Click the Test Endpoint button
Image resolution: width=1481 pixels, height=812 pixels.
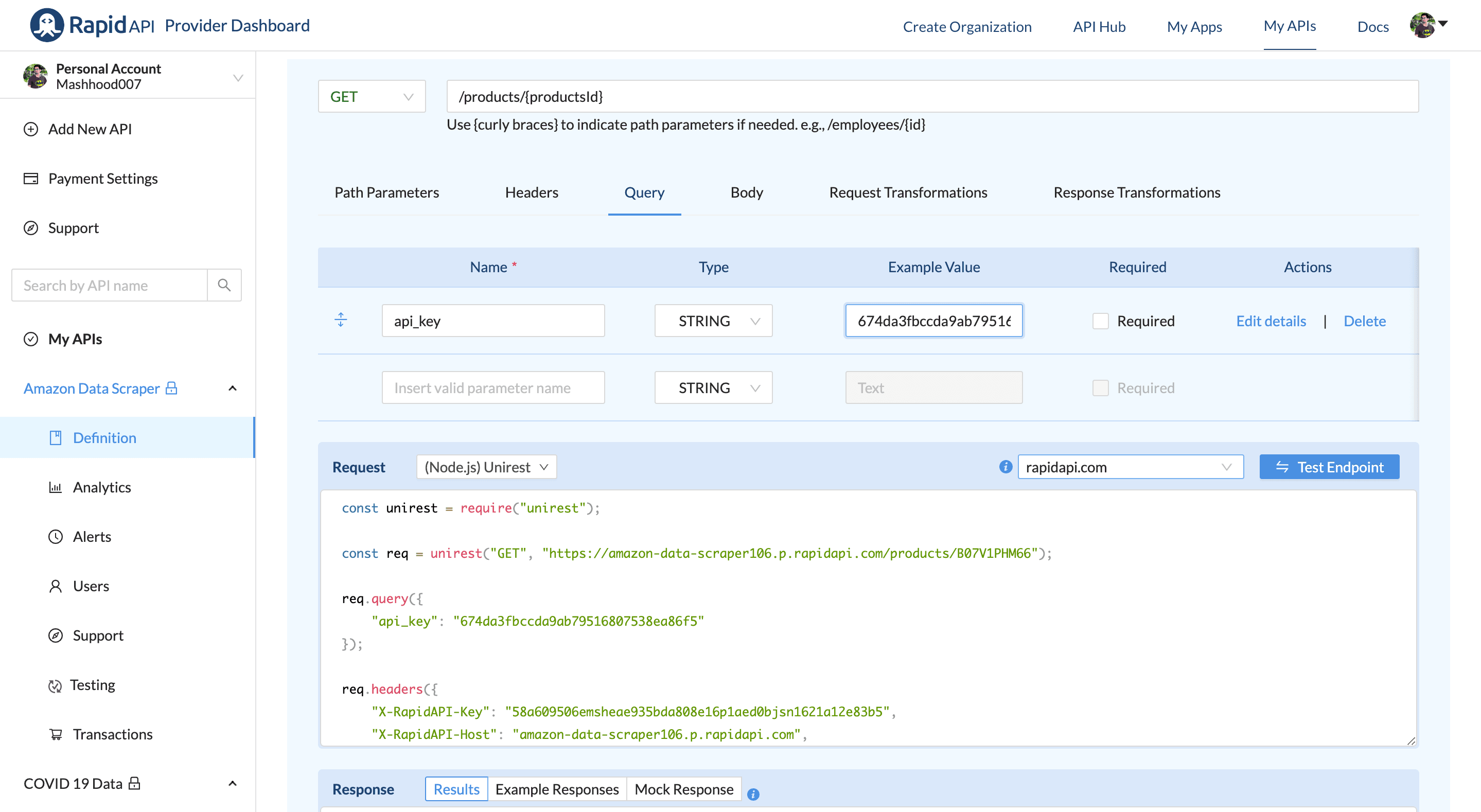pyautogui.click(x=1329, y=466)
